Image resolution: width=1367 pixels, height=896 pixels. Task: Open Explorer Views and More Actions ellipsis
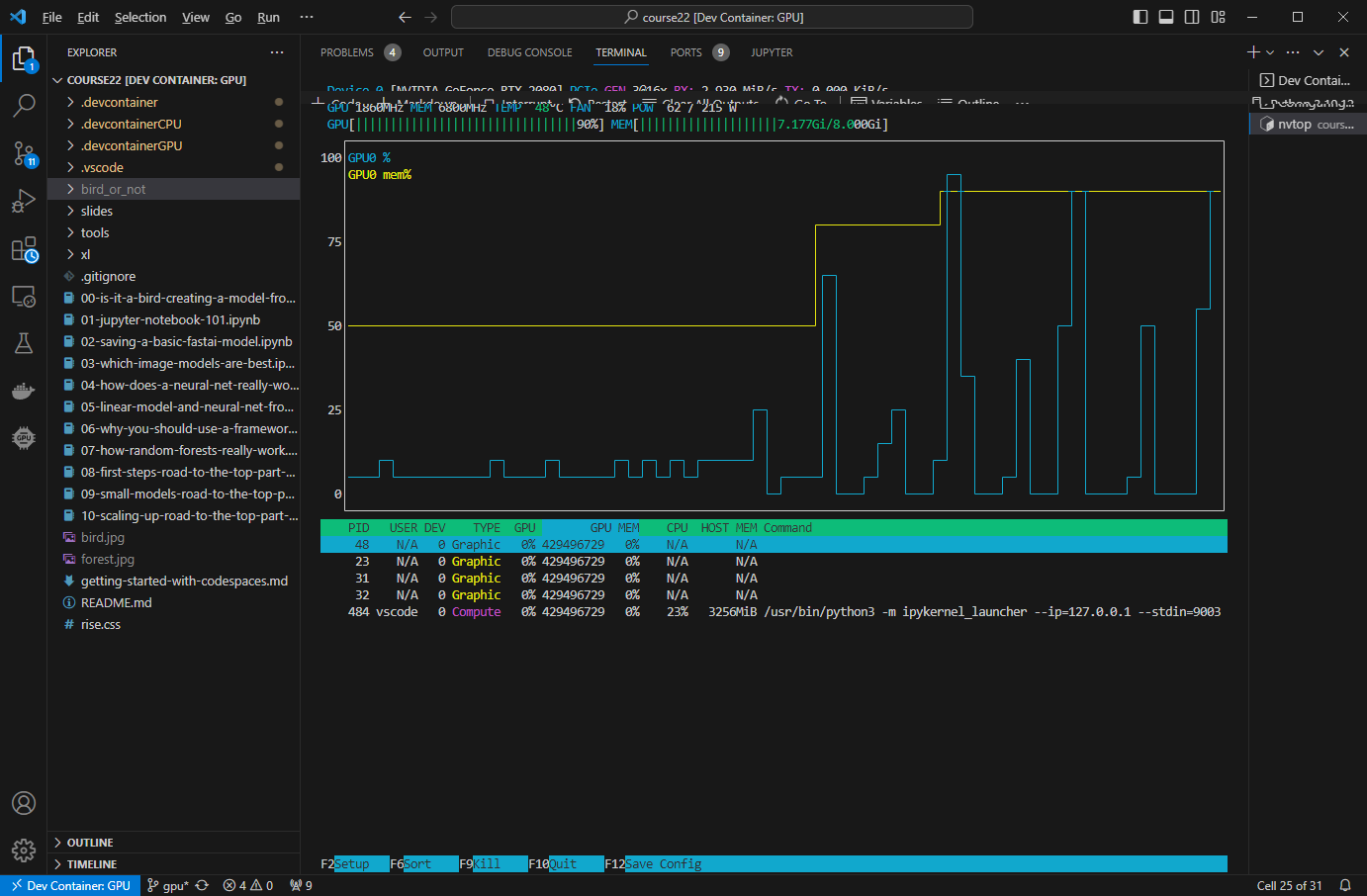(277, 52)
